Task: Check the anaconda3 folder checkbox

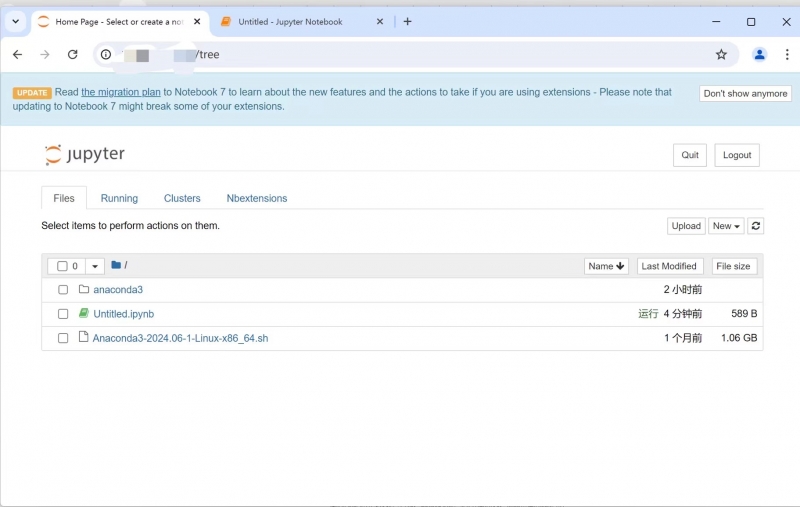Action: pos(63,290)
